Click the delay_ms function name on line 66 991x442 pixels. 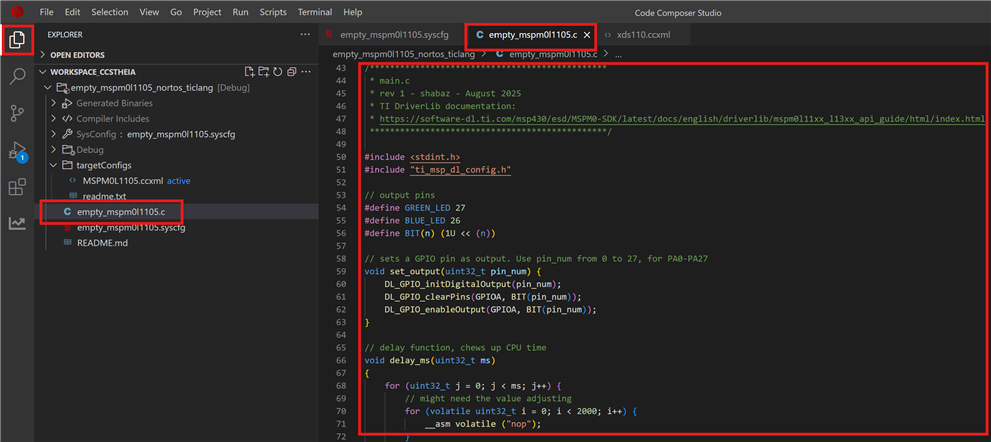tap(409, 361)
